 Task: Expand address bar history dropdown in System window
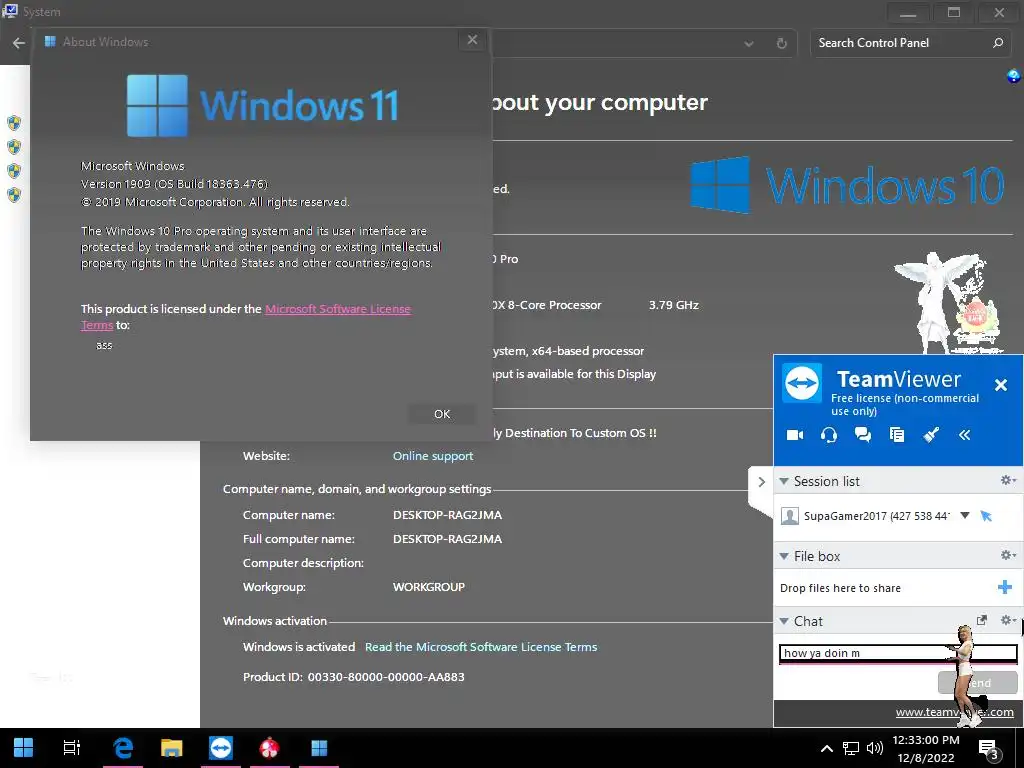click(749, 44)
